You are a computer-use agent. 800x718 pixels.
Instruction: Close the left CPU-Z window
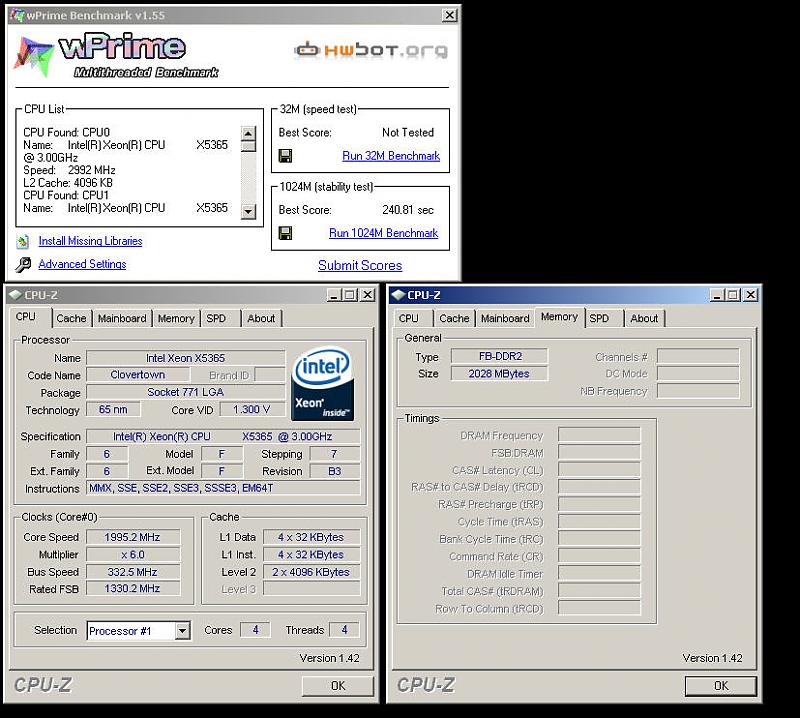coord(367,295)
